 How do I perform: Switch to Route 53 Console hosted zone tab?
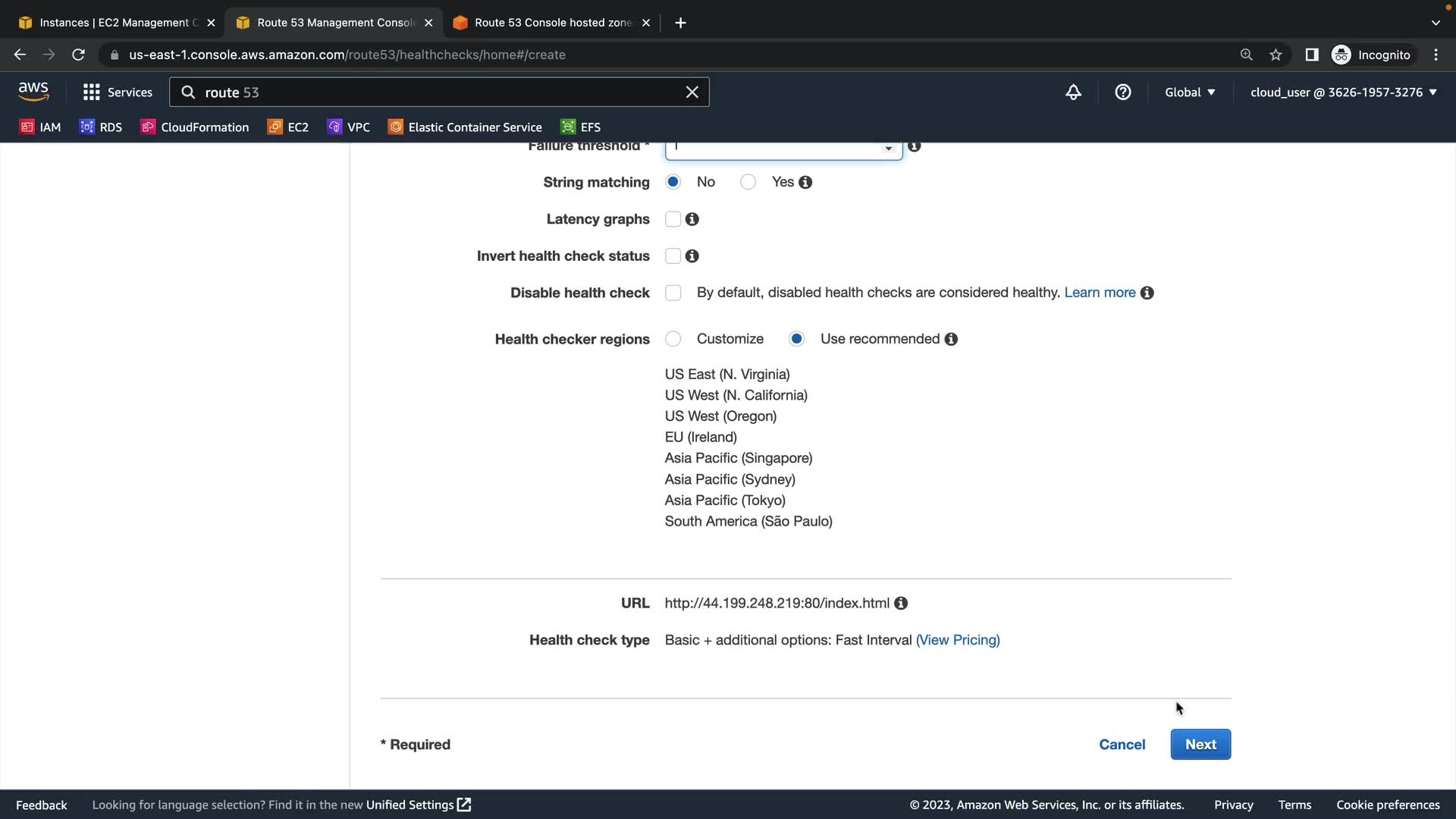click(552, 23)
